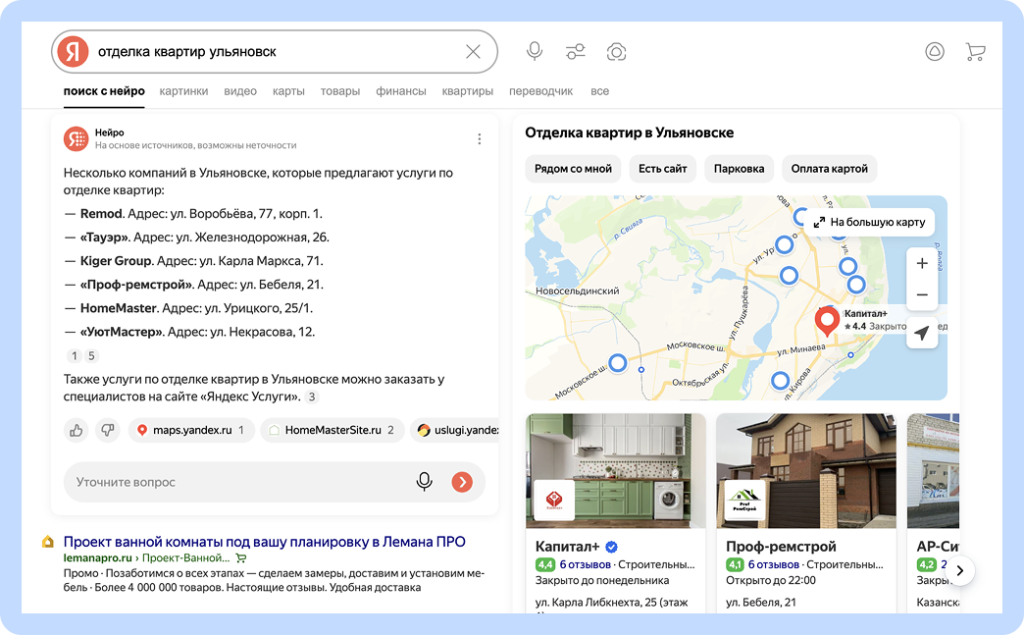This screenshot has height=635, width=1024.
Task: Open the Лемана ПРО bathroom project ad link
Action: pyautogui.click(x=264, y=542)
